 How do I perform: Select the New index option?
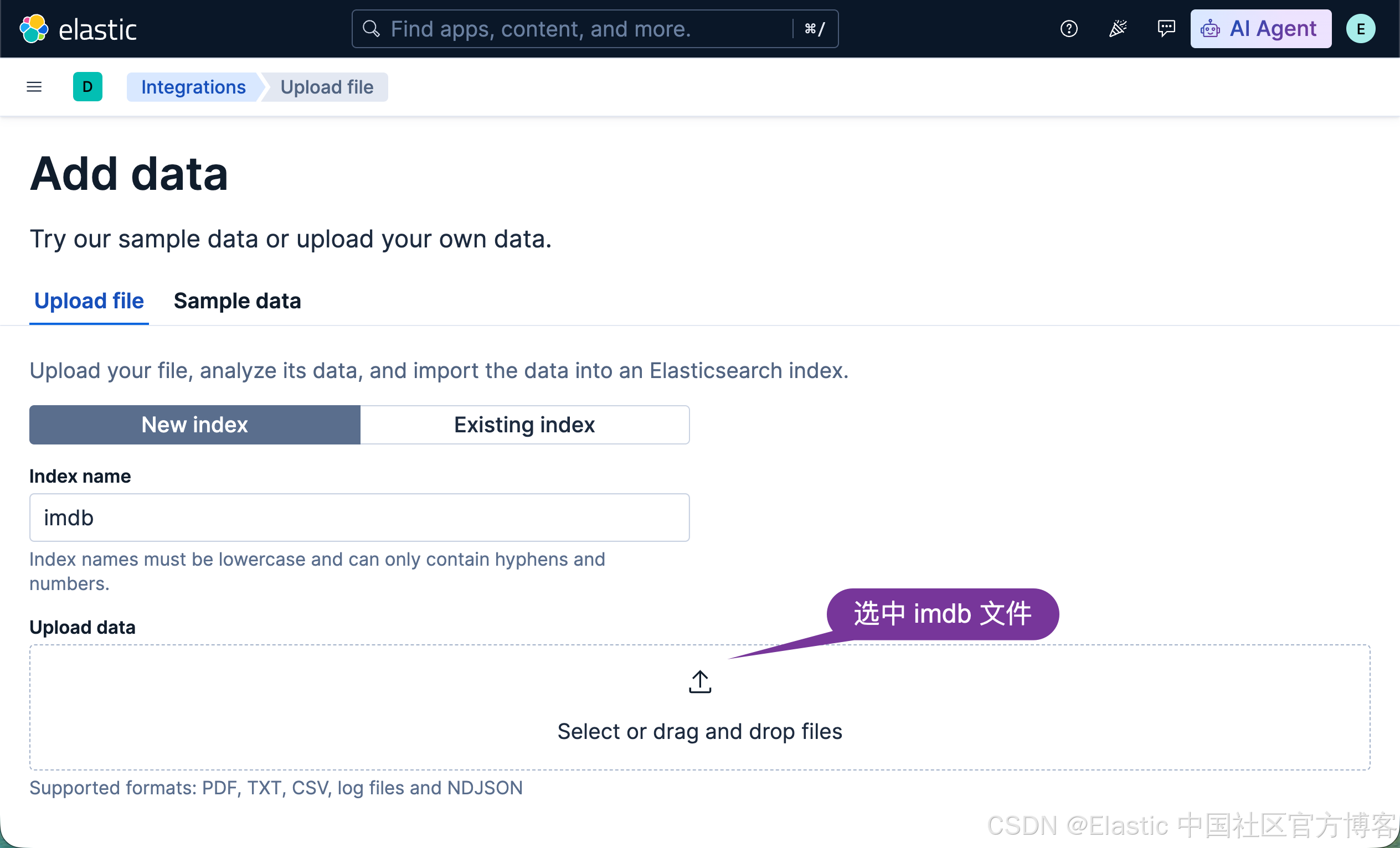pyautogui.click(x=195, y=425)
